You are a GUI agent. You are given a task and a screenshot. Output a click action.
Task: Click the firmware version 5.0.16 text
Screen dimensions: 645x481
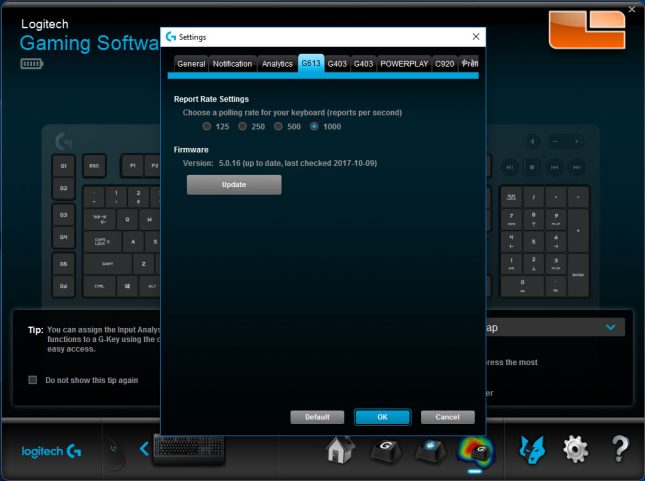pos(298,163)
